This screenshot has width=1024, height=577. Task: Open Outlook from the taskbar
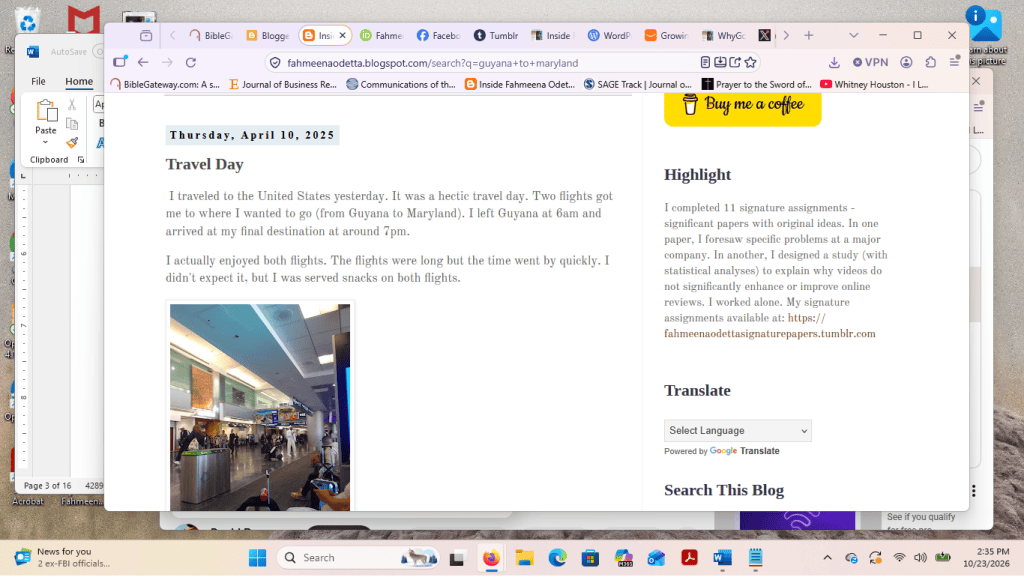pos(656,558)
